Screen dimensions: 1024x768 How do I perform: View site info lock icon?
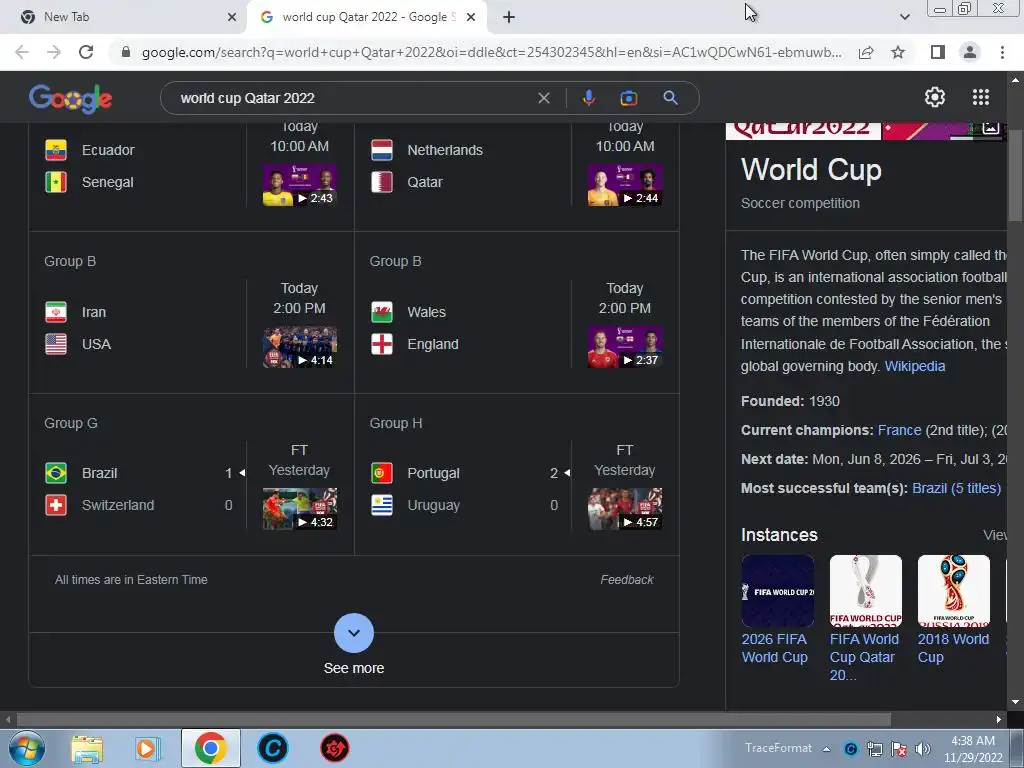(x=125, y=52)
